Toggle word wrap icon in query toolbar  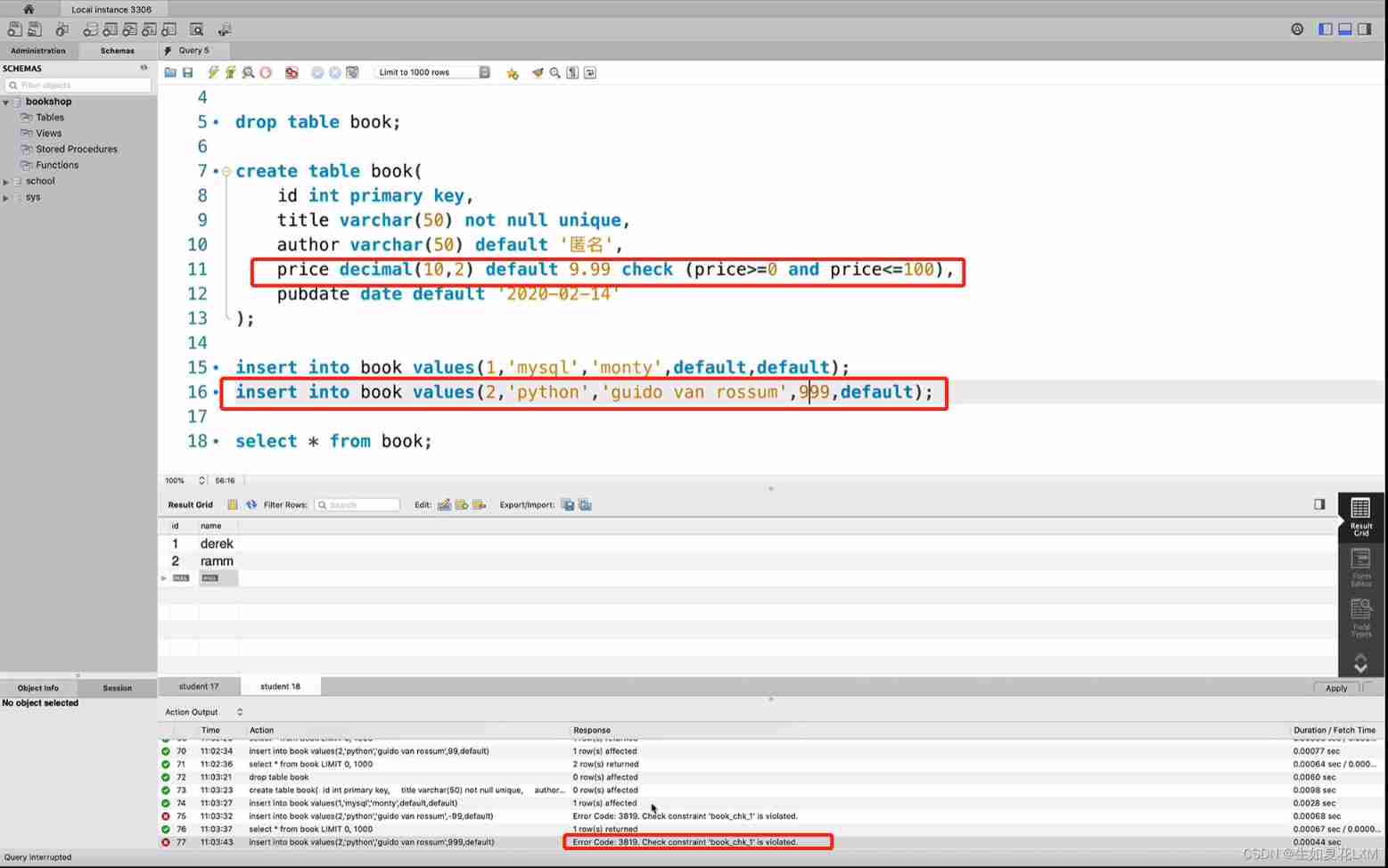[590, 72]
